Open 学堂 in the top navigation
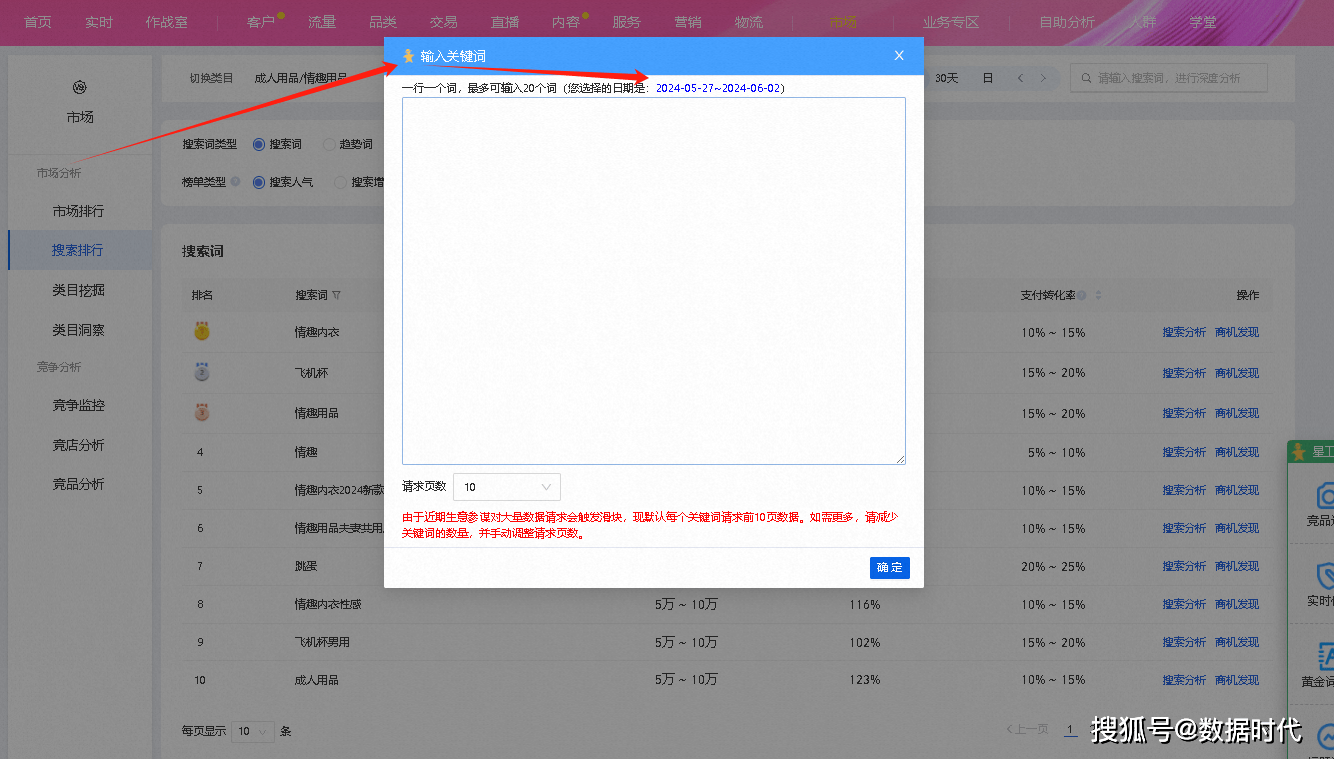This screenshot has width=1334, height=759. pos(1203,22)
